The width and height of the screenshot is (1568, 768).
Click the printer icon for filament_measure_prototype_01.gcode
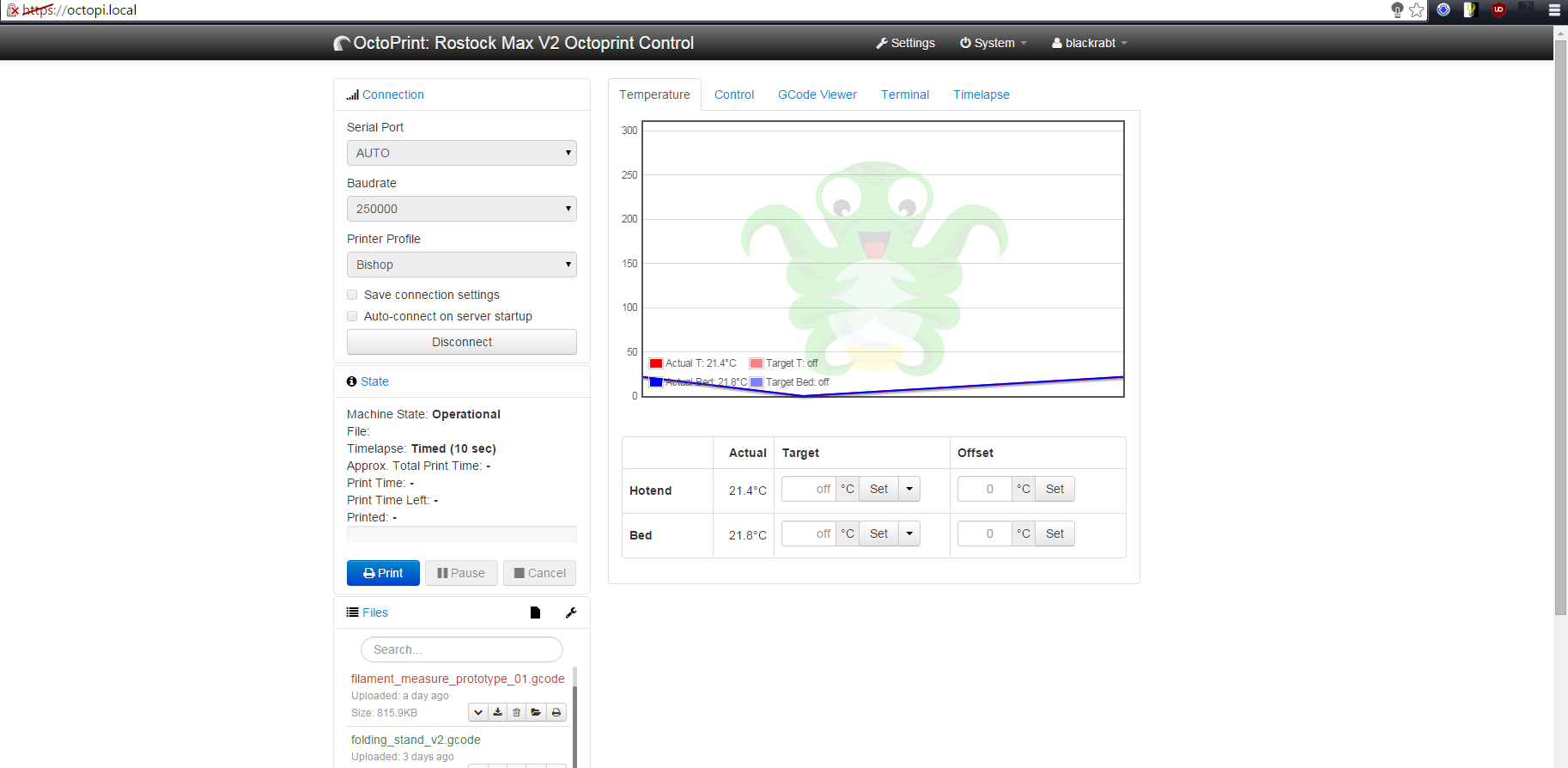556,712
